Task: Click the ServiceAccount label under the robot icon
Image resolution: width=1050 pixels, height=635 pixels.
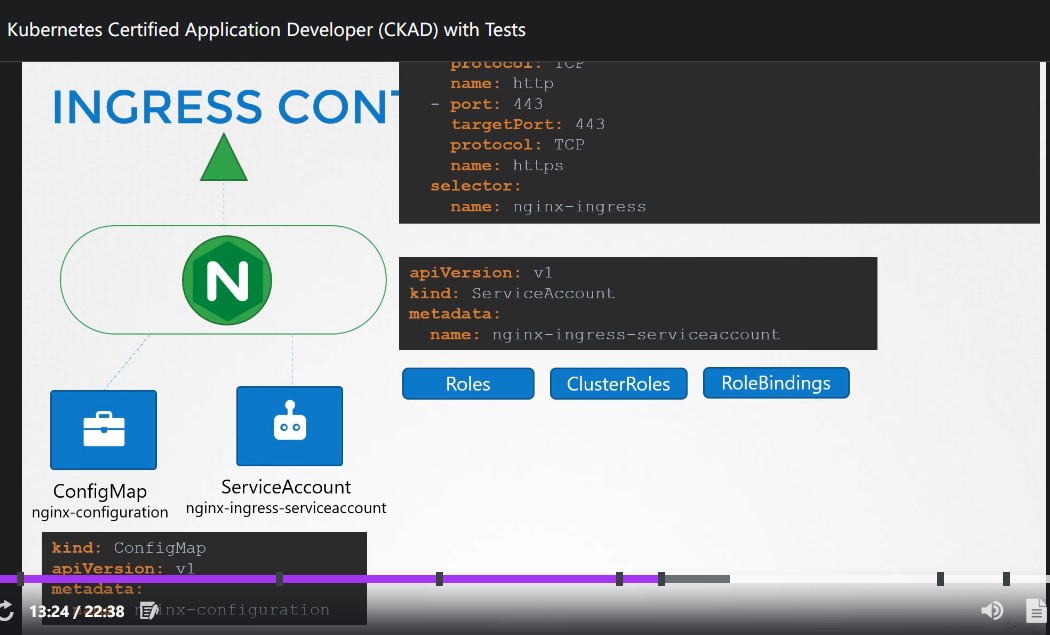Action: (x=286, y=487)
